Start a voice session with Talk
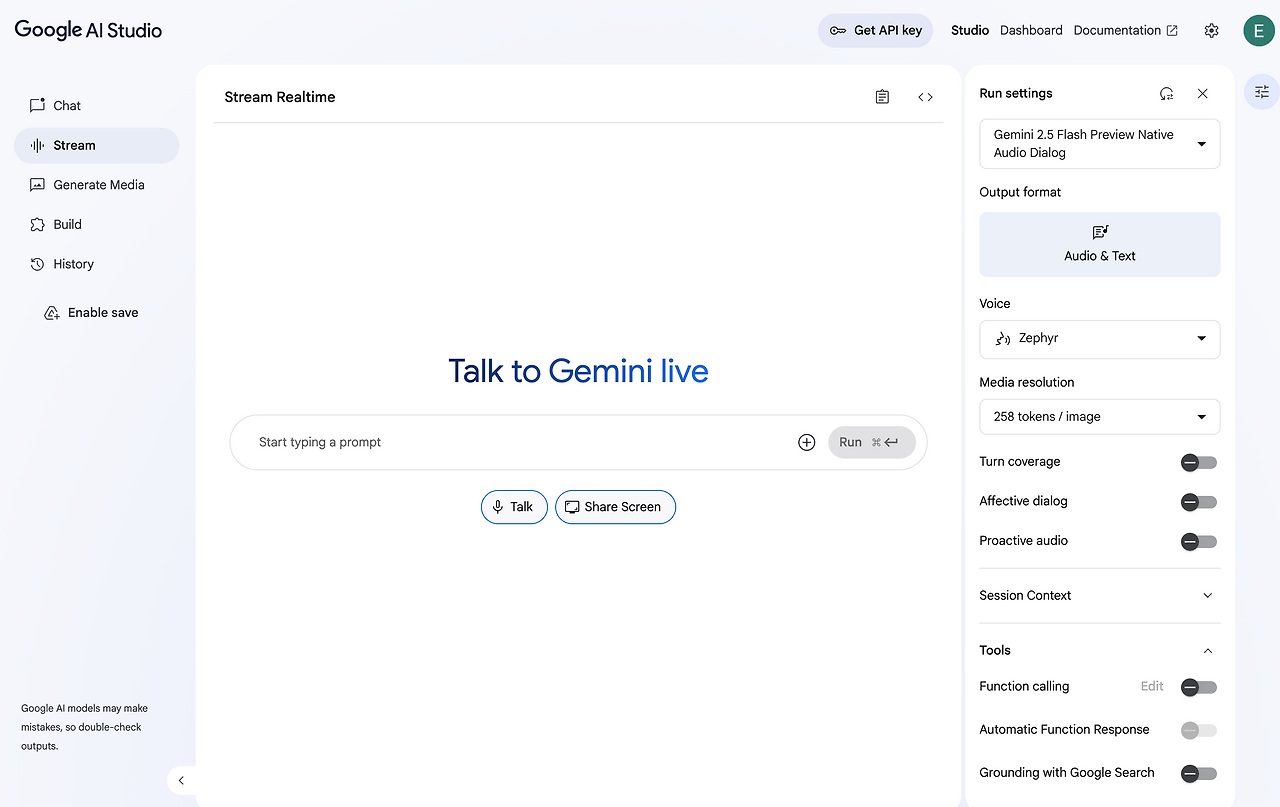This screenshot has width=1280, height=807. [514, 507]
